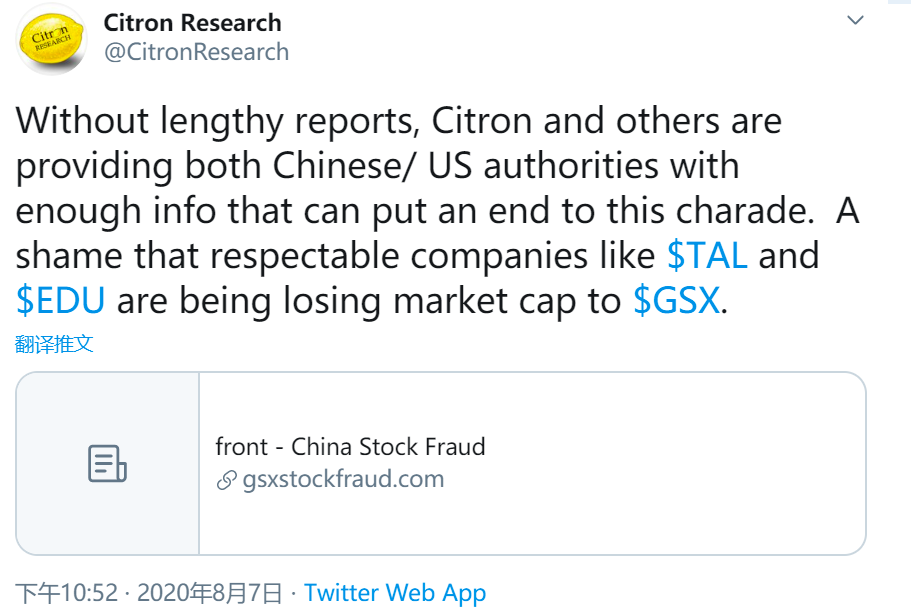
Task: Open the Twitter Web App source link
Action: pyautogui.click(x=395, y=593)
